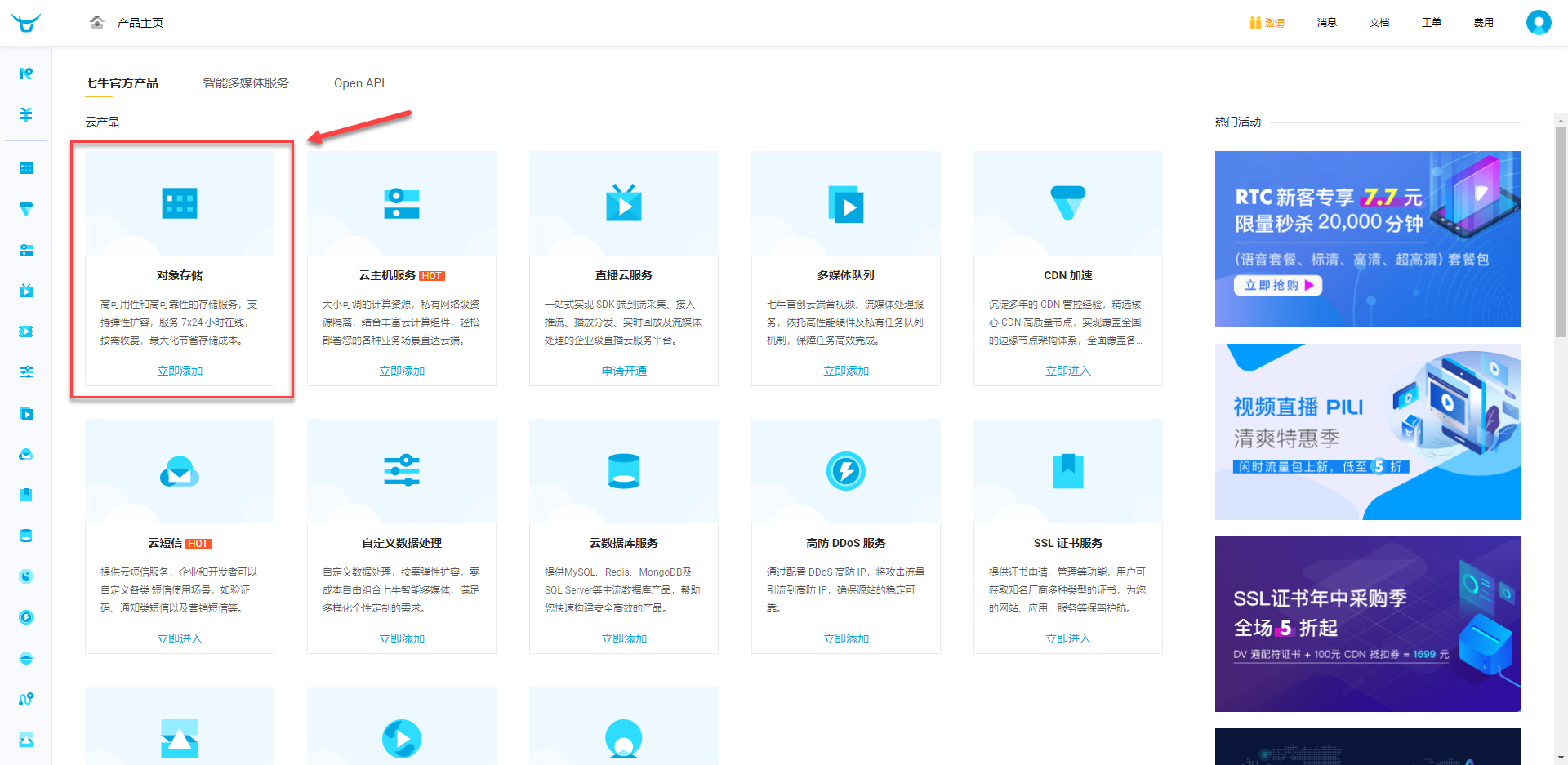The width and height of the screenshot is (1568, 765).
Task: Open 文档 in the top bar
Action: (x=1379, y=23)
